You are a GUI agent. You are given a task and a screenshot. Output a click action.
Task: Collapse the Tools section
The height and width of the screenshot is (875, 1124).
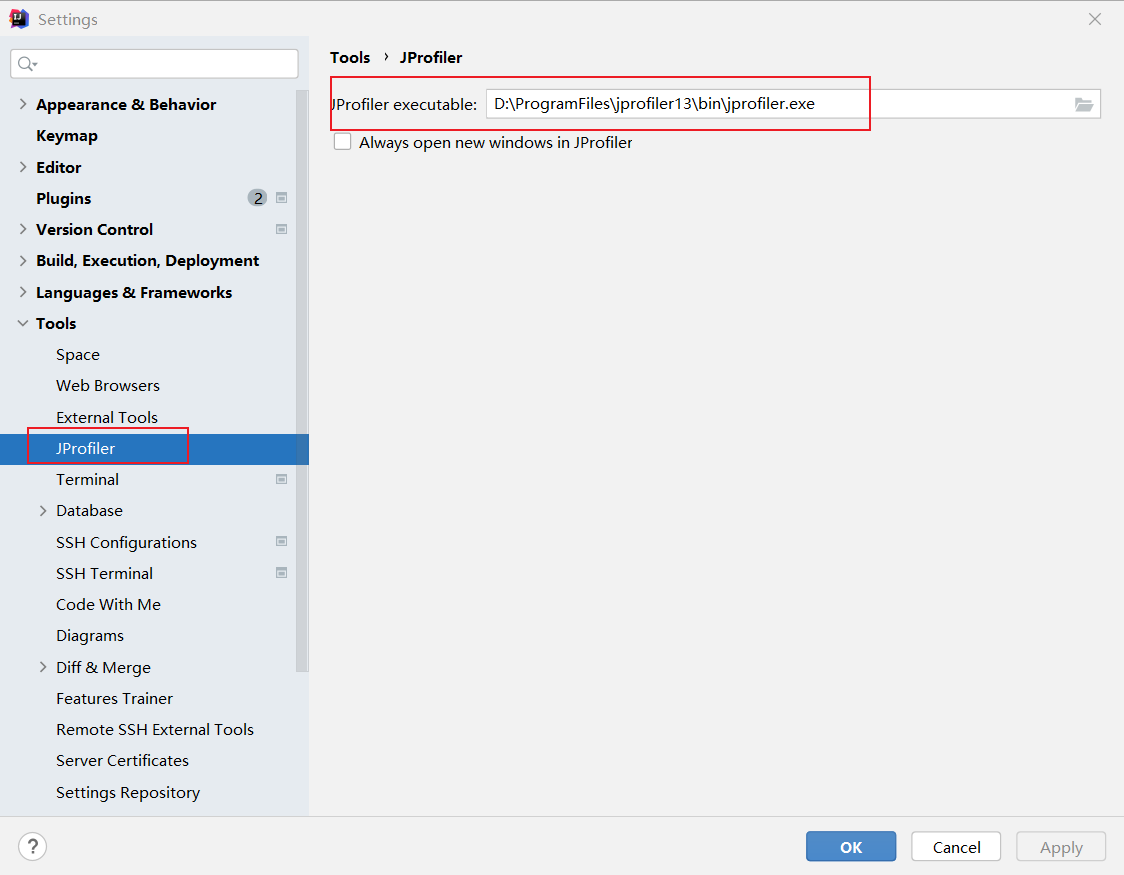point(23,323)
